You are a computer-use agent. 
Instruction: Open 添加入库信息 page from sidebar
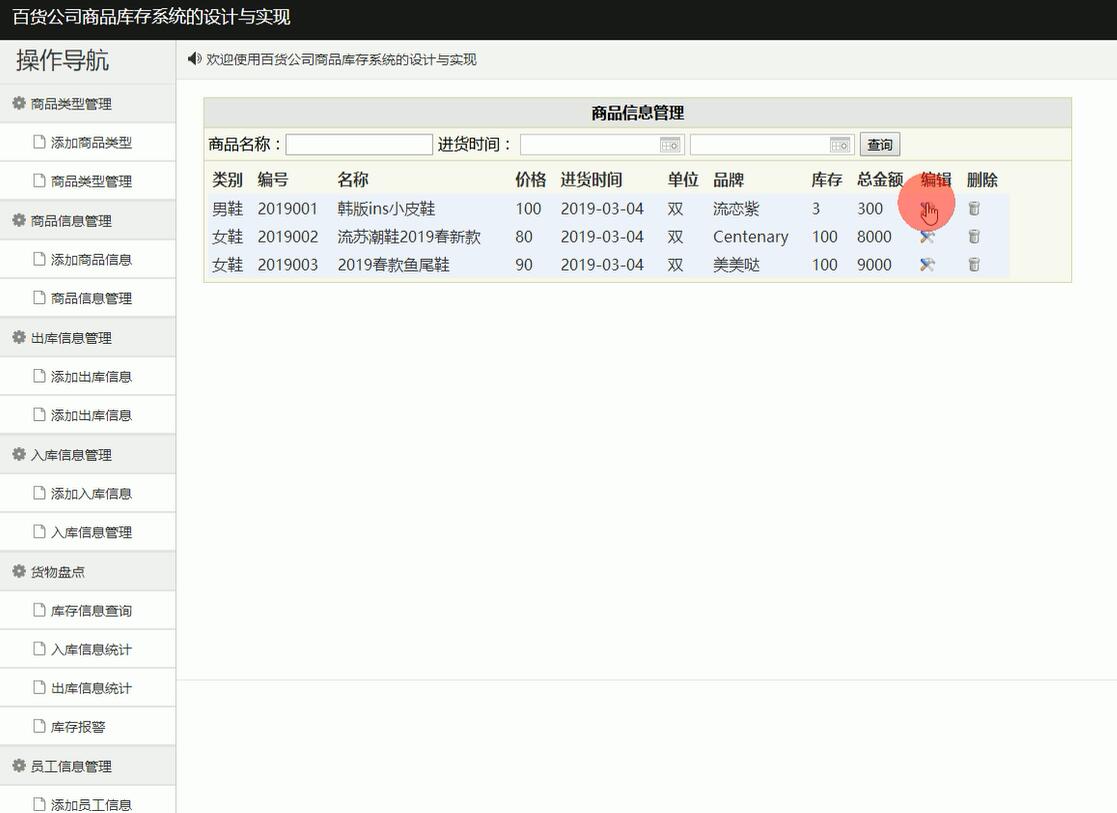coord(91,494)
